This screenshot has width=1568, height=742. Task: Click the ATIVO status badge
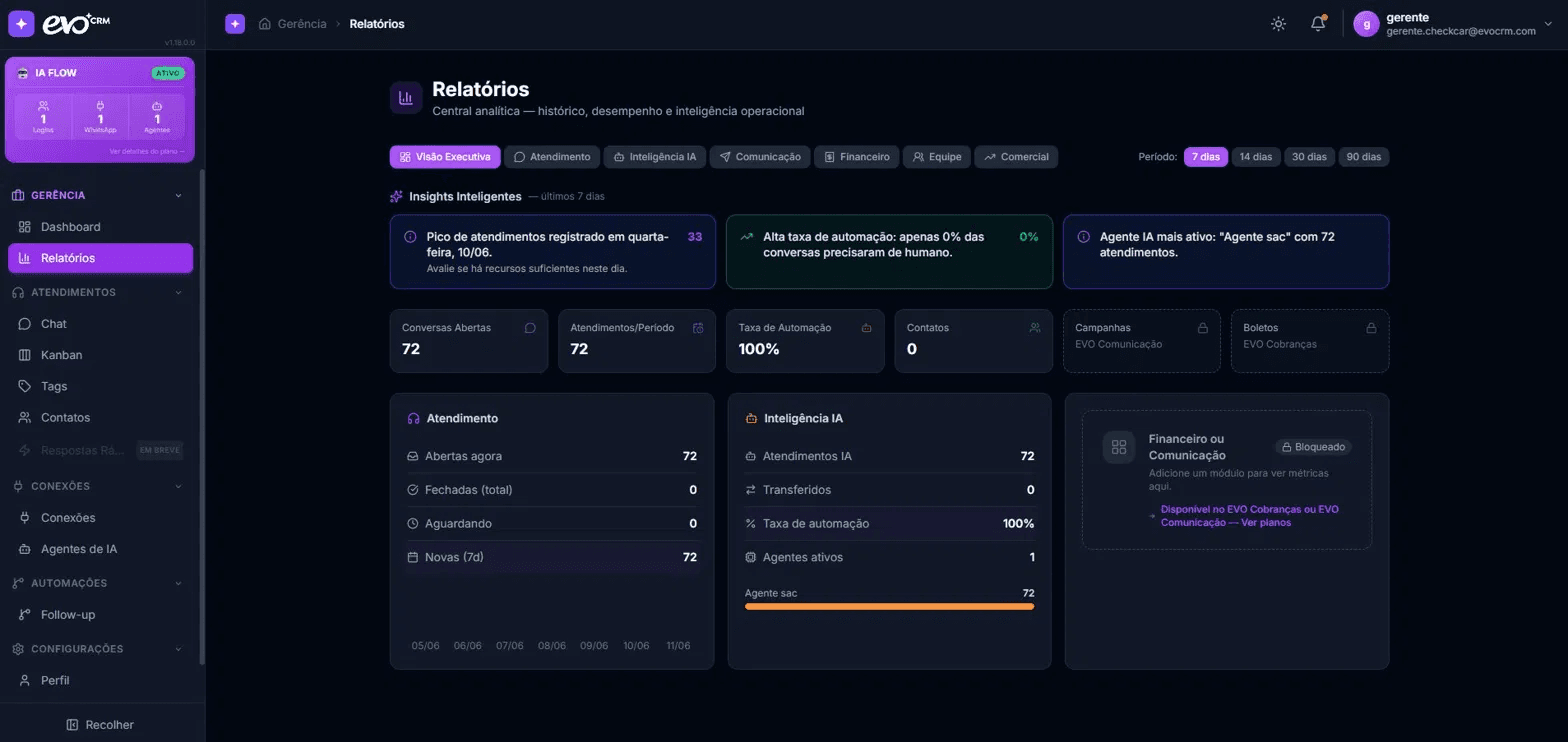tap(168, 73)
